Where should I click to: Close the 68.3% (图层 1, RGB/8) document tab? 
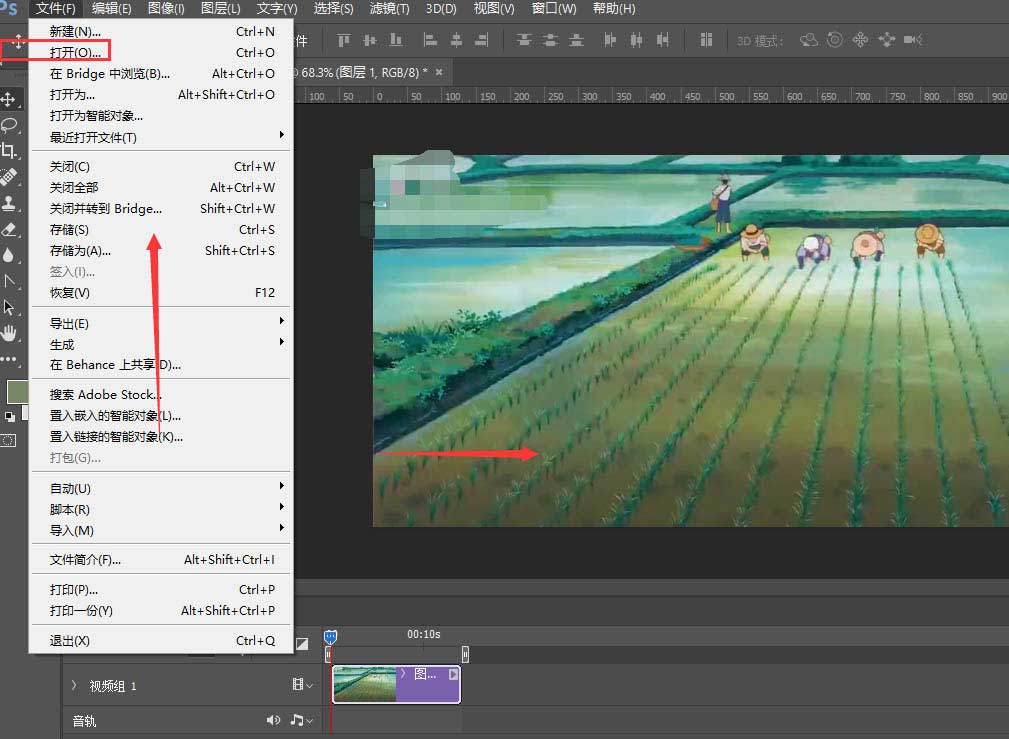[x=439, y=72]
